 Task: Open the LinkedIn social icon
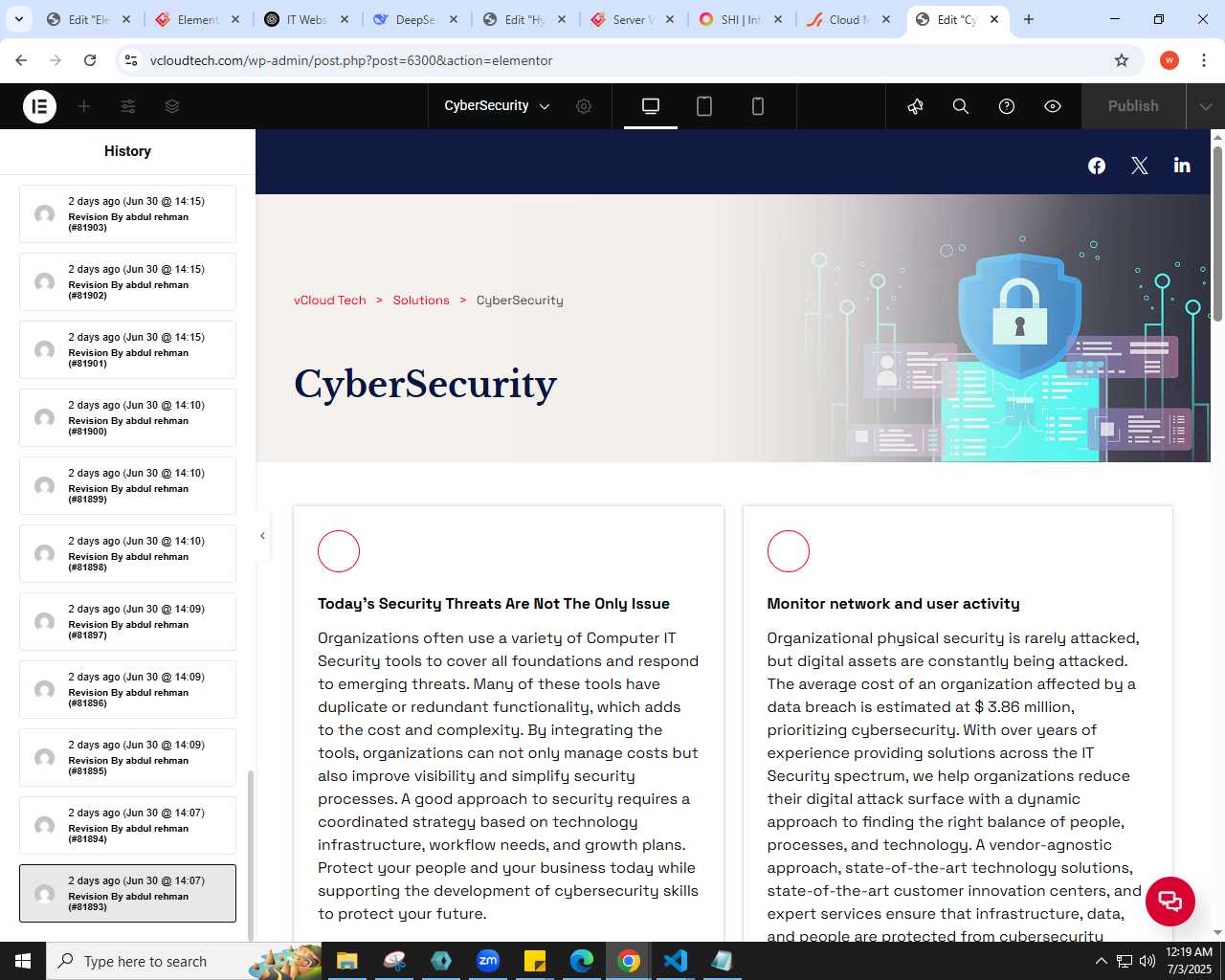(1182, 166)
